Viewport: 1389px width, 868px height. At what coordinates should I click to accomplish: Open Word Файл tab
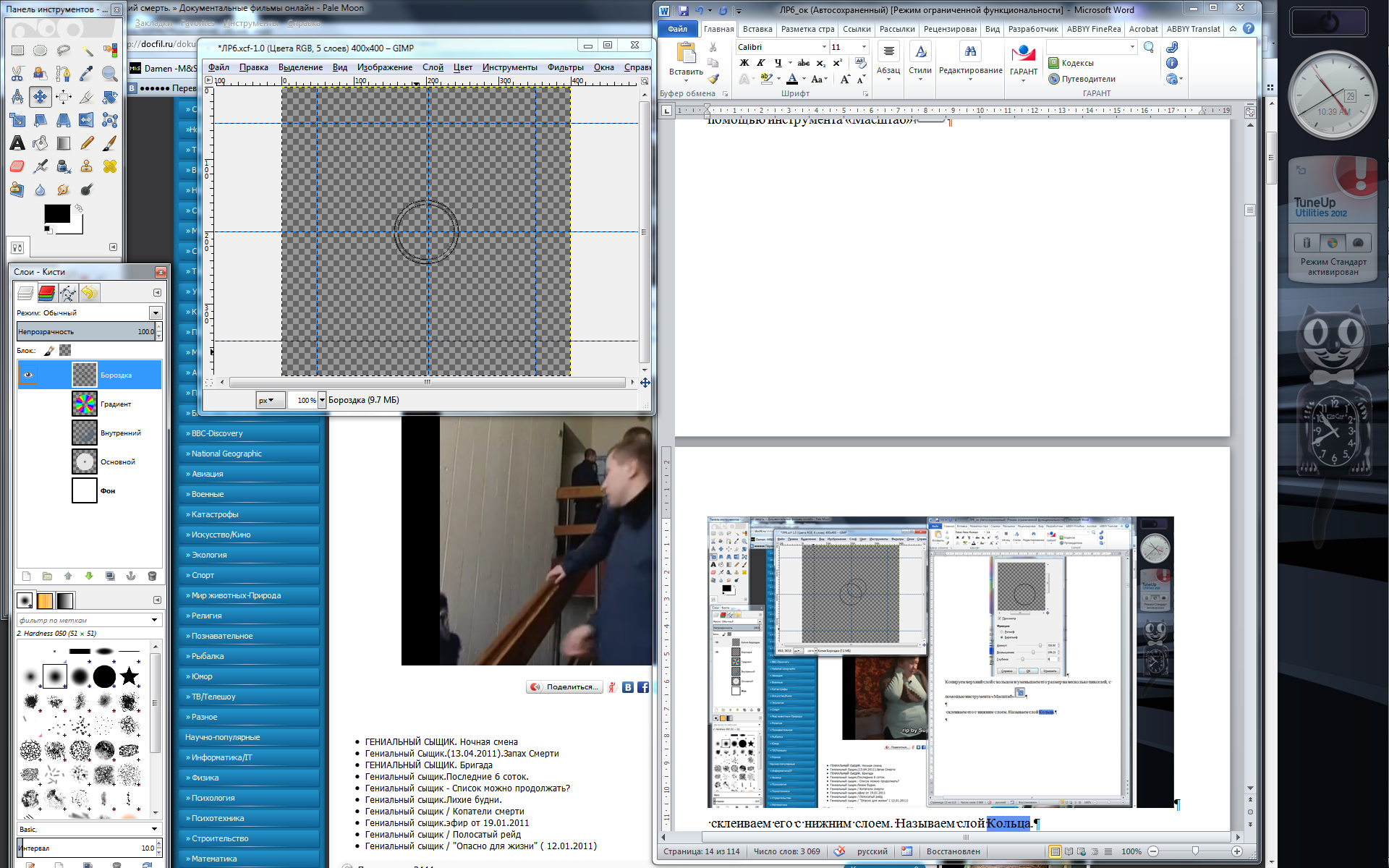pos(678,29)
